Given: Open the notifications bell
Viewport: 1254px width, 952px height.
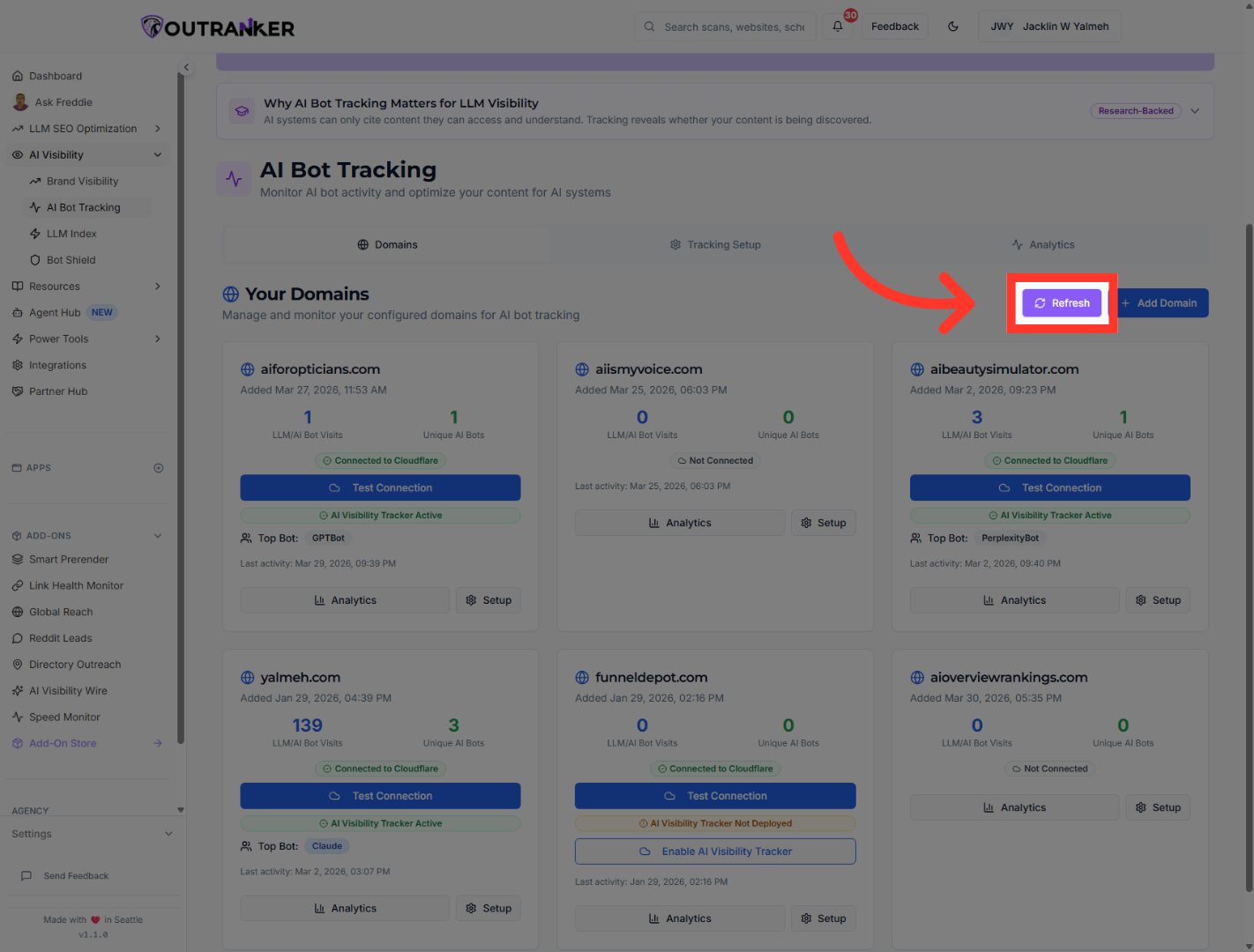Looking at the screenshot, I should [837, 26].
